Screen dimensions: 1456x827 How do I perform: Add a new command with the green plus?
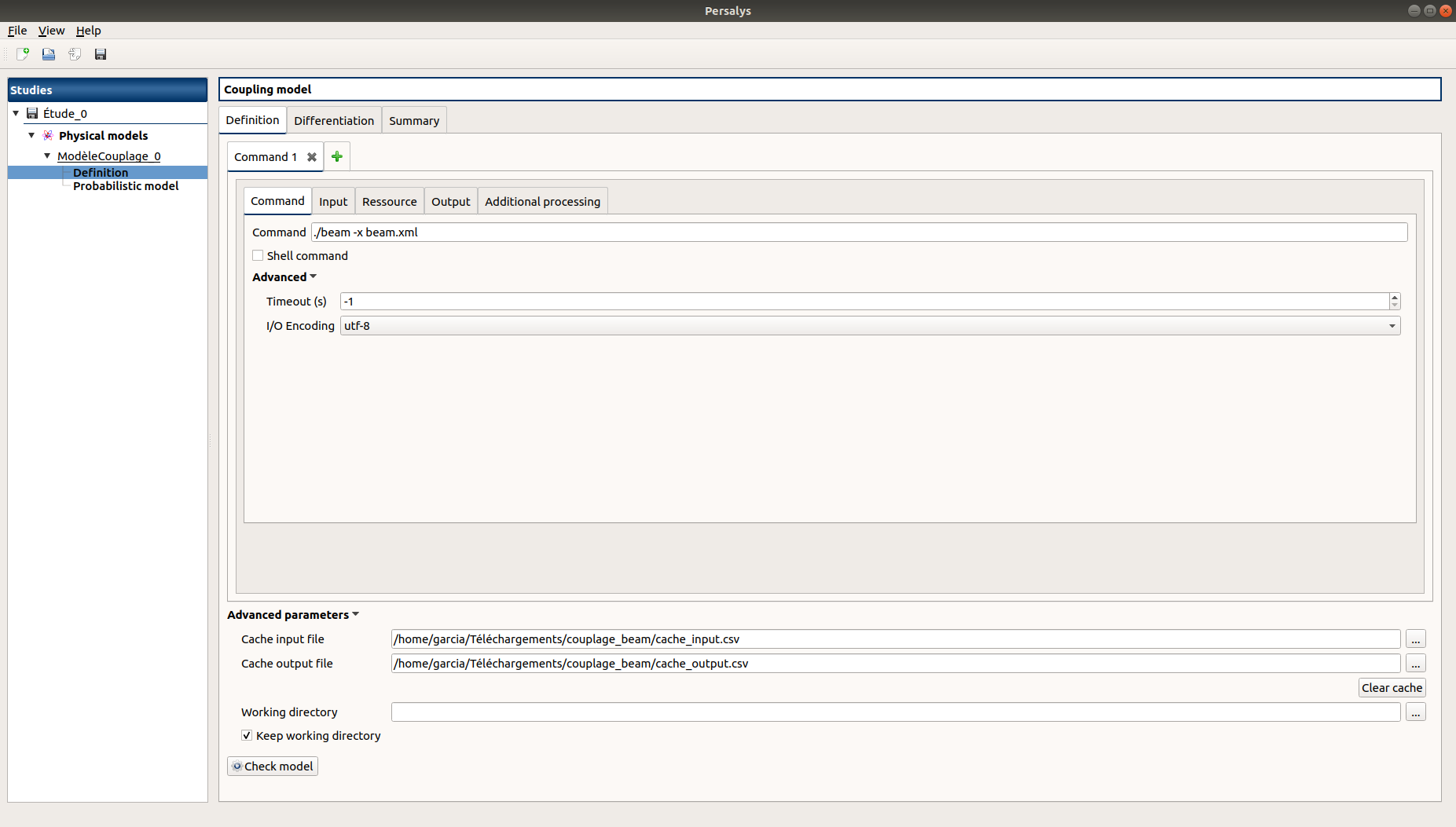pyautogui.click(x=337, y=157)
